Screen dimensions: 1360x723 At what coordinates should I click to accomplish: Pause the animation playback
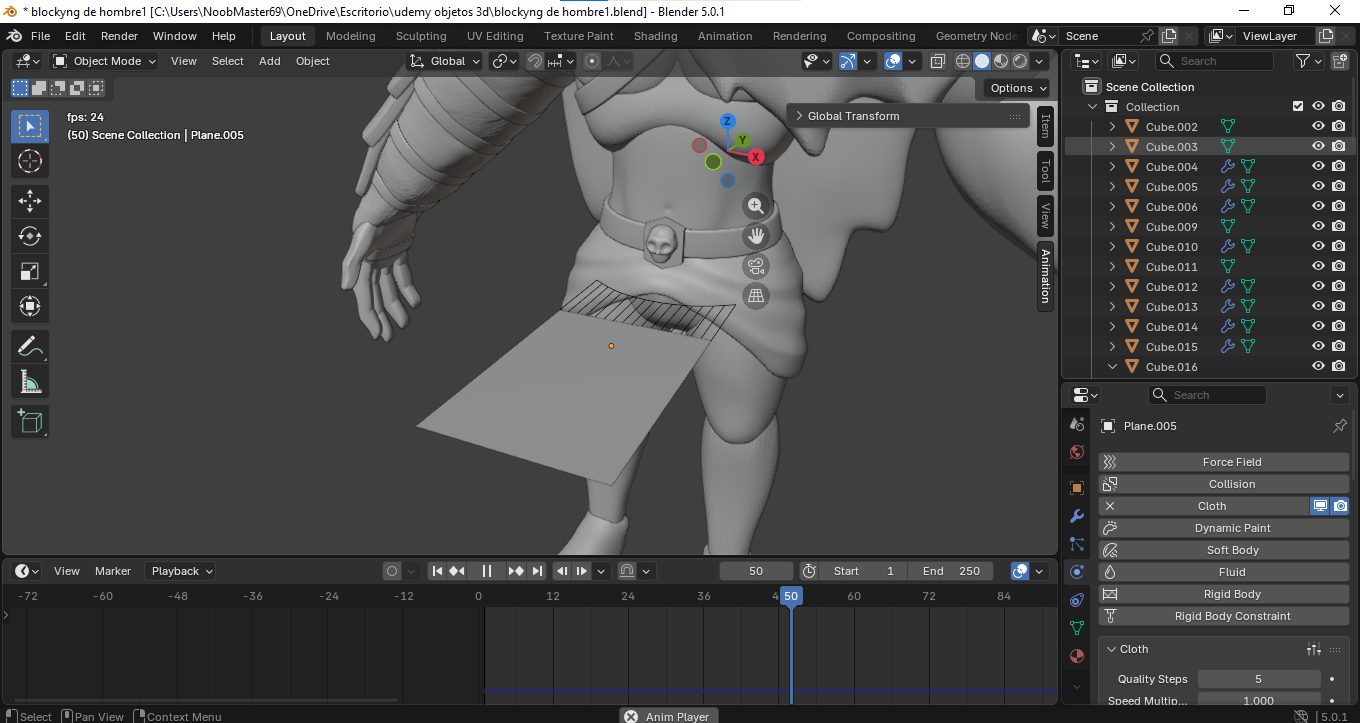click(x=487, y=571)
